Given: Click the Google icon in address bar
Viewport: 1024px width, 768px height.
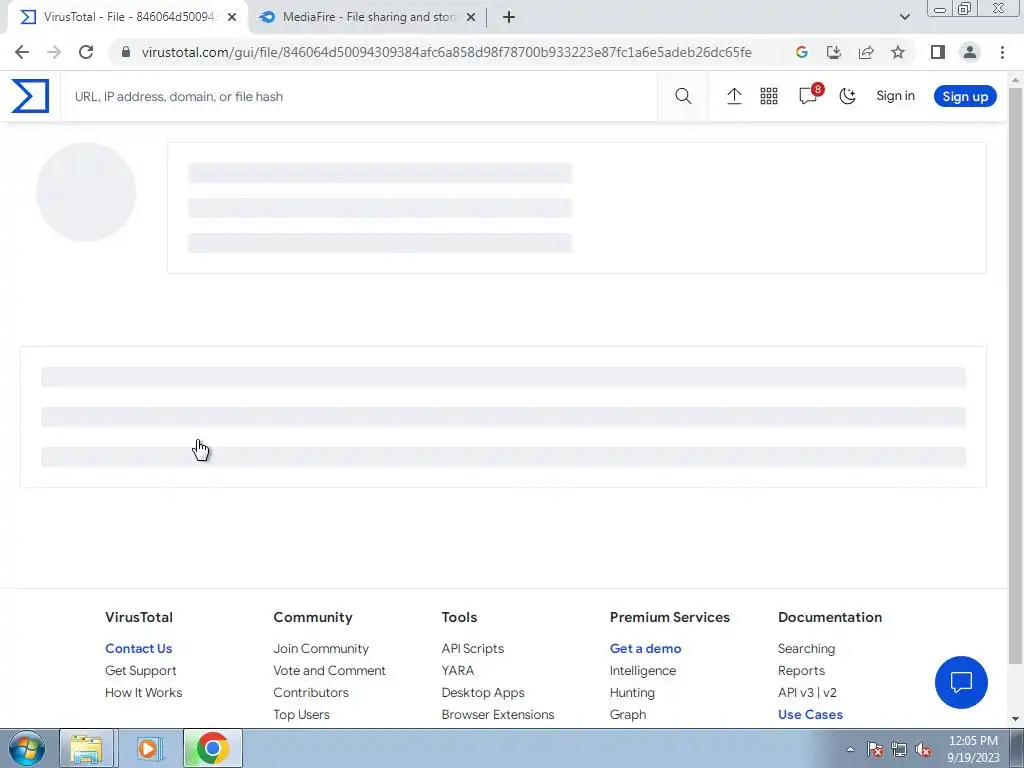Looking at the screenshot, I should (801, 52).
